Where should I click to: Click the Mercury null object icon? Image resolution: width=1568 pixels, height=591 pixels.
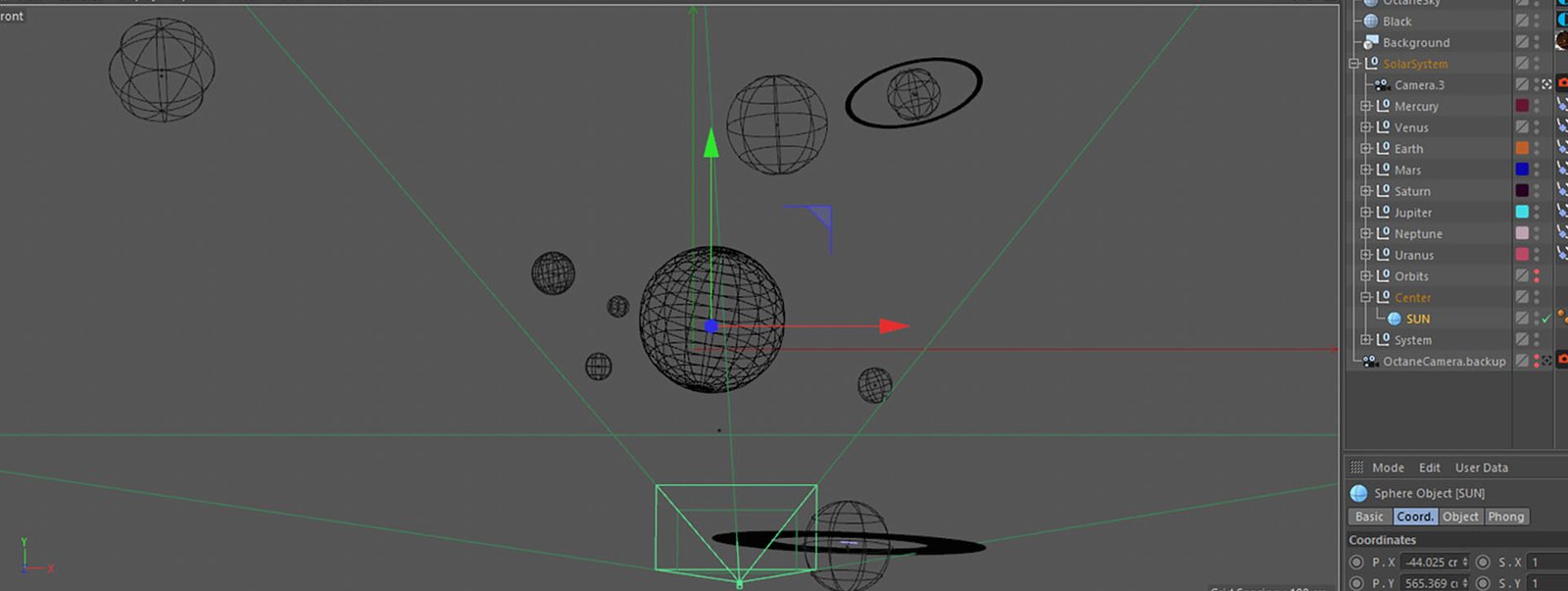click(1383, 106)
